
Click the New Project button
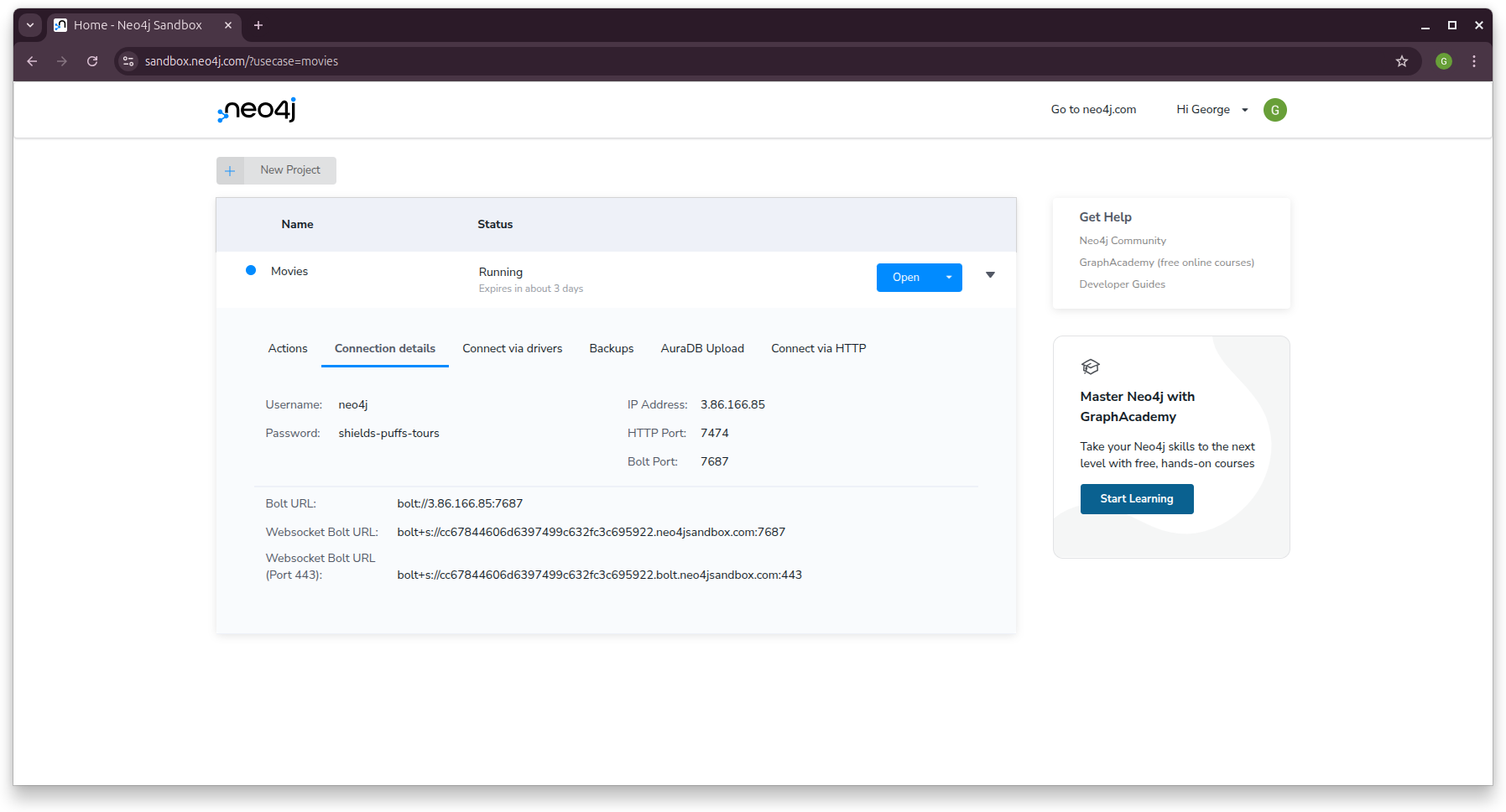point(276,170)
